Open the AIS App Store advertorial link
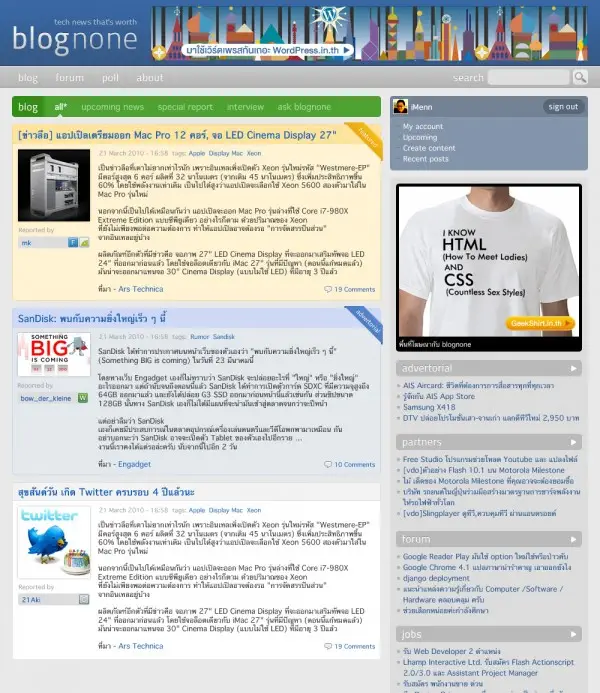 [x=438, y=396]
